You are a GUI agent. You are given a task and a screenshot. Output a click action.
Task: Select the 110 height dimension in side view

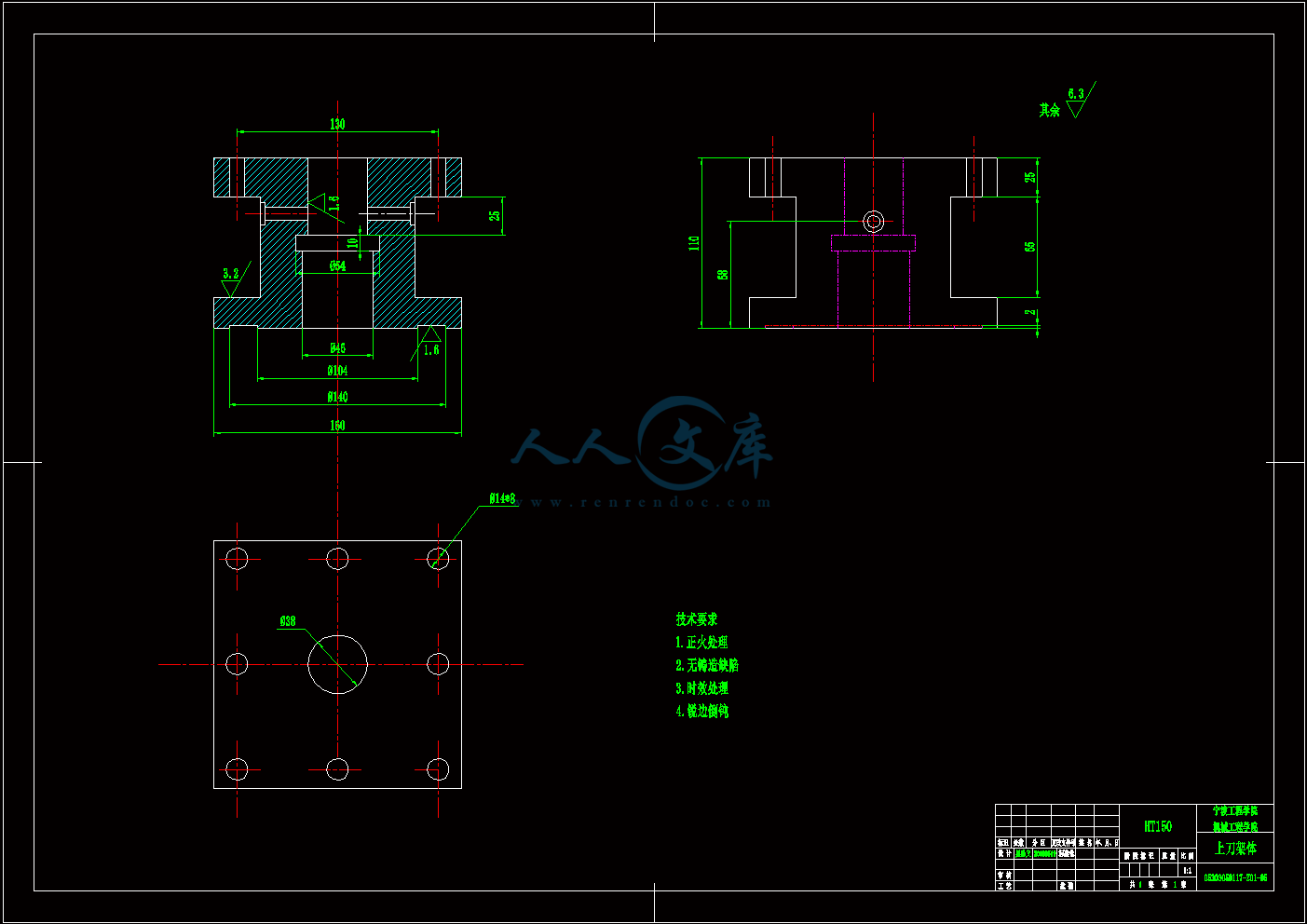(694, 243)
